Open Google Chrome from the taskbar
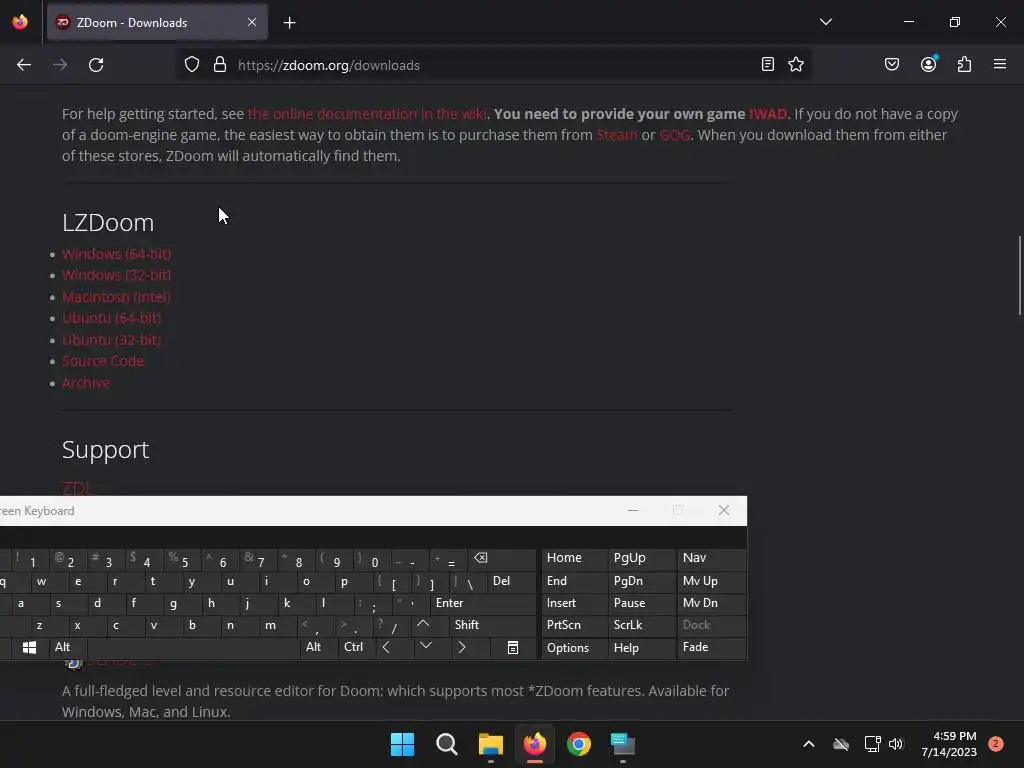 579,744
